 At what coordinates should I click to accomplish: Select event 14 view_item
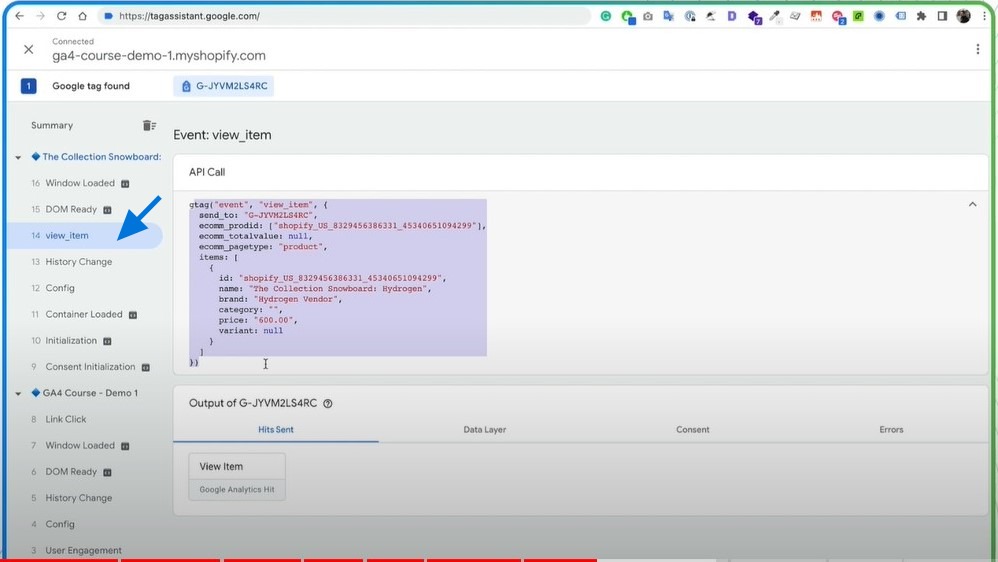[x=85, y=235]
